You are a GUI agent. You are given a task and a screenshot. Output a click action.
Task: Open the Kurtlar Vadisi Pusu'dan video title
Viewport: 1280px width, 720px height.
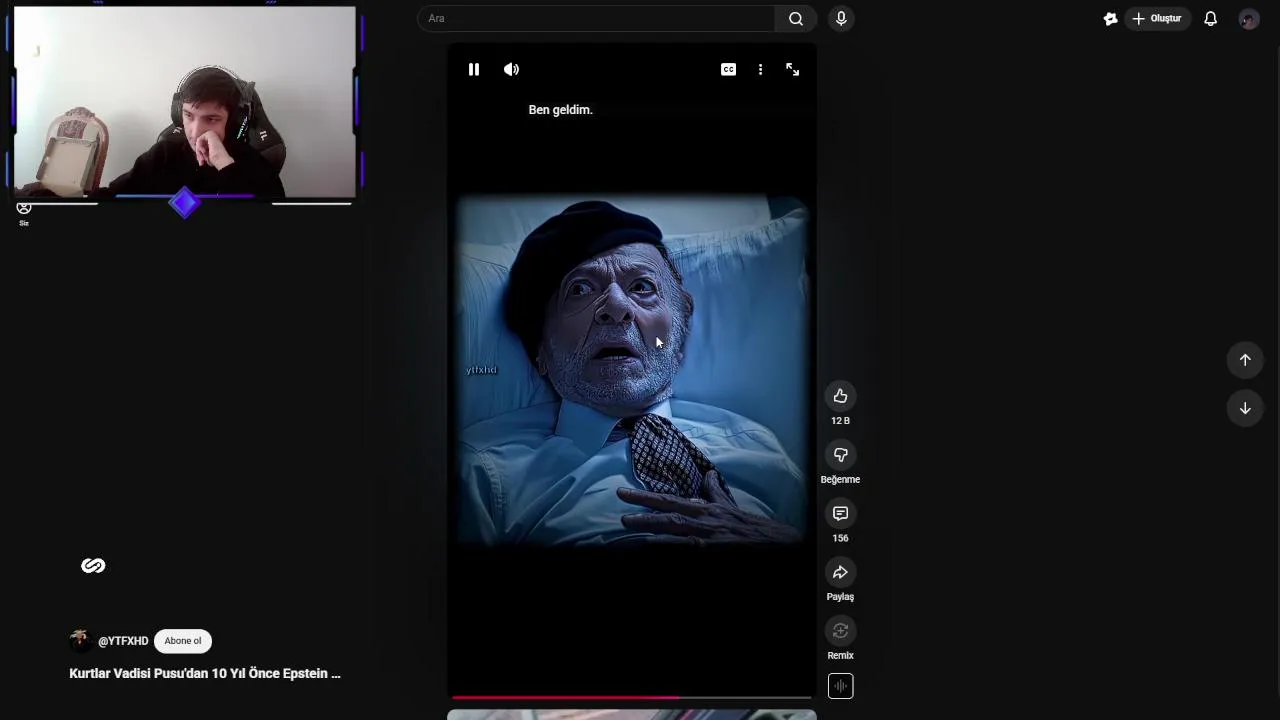point(205,674)
